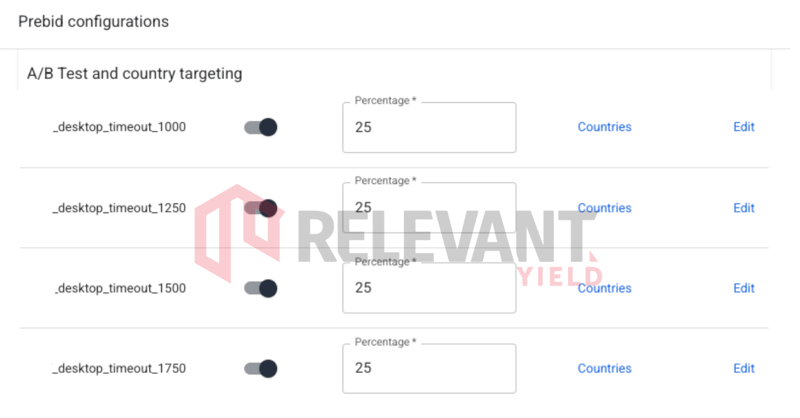Image resolution: width=800 pixels, height=418 pixels.
Task: Select Countries in the _desktop_timeout_1750 row
Action: click(604, 368)
